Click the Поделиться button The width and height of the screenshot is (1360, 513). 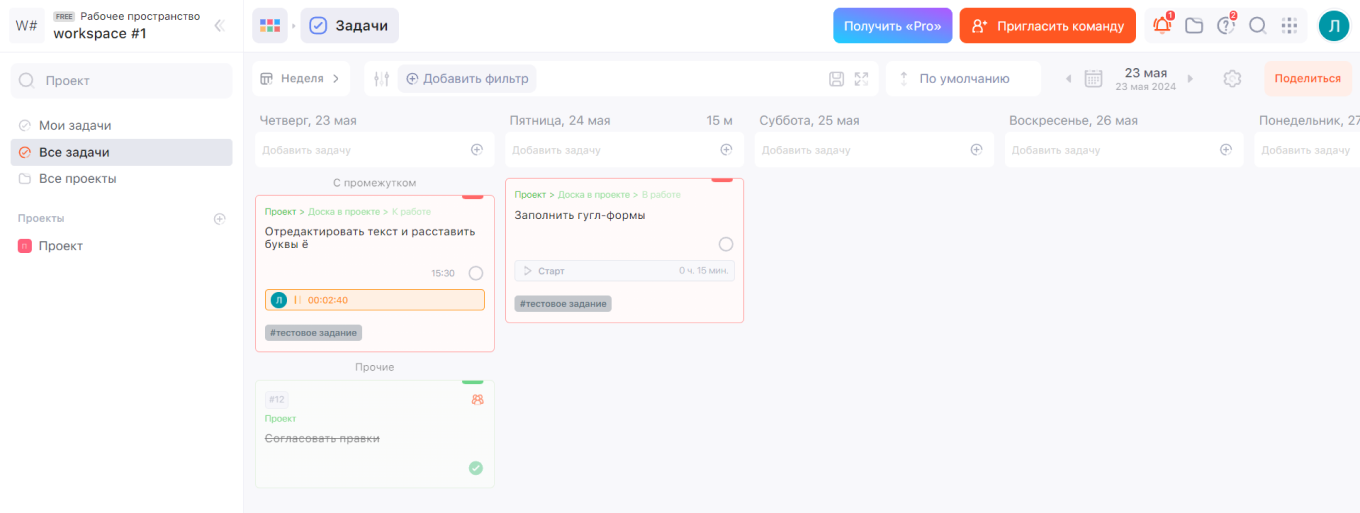point(1307,78)
